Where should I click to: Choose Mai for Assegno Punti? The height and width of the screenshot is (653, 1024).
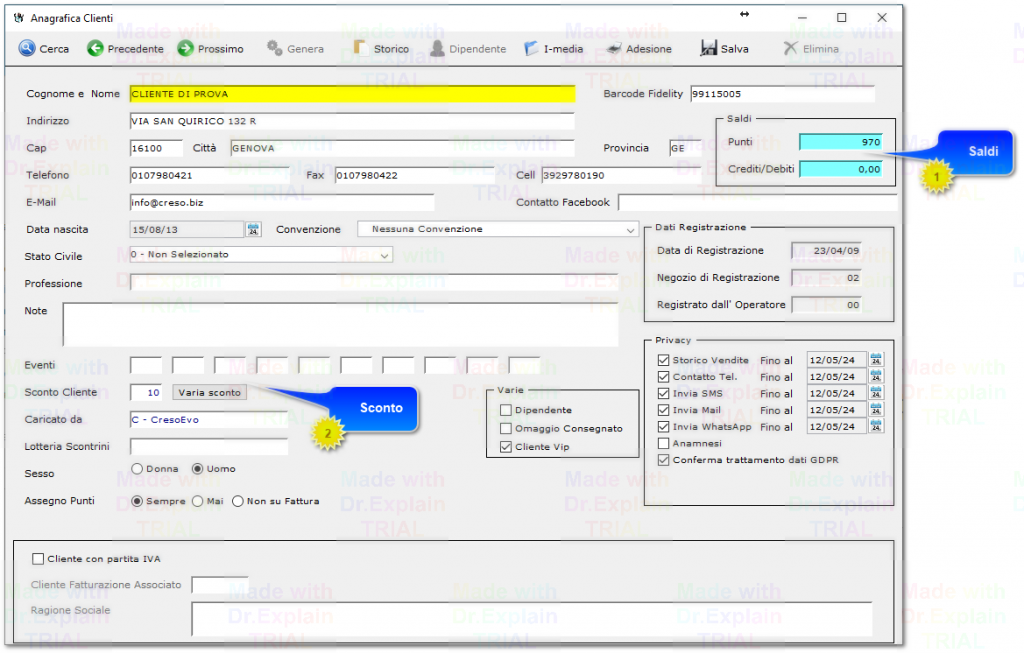point(198,501)
